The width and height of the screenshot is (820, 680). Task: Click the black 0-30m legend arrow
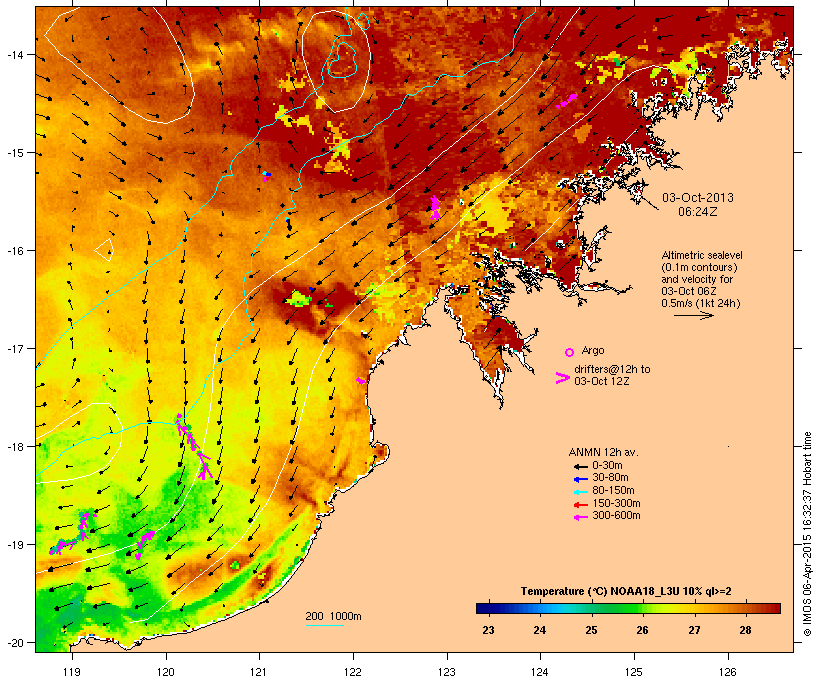coord(581,466)
